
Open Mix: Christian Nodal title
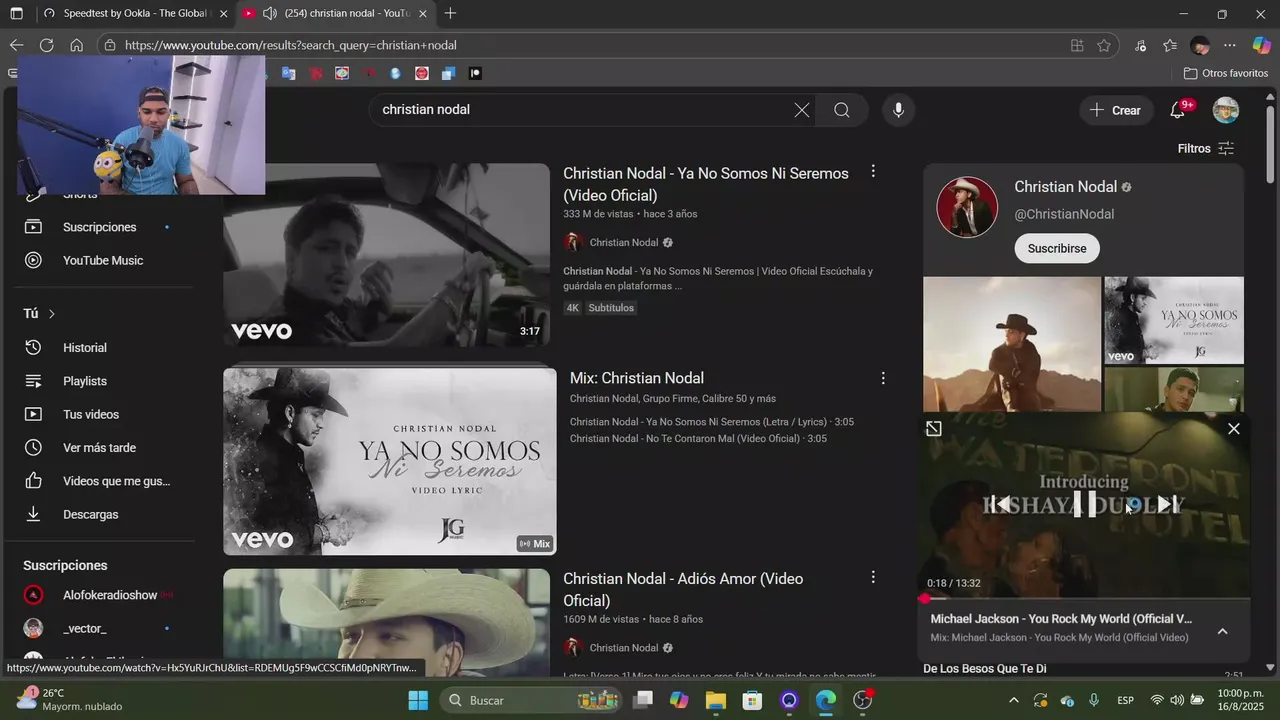[x=637, y=378]
